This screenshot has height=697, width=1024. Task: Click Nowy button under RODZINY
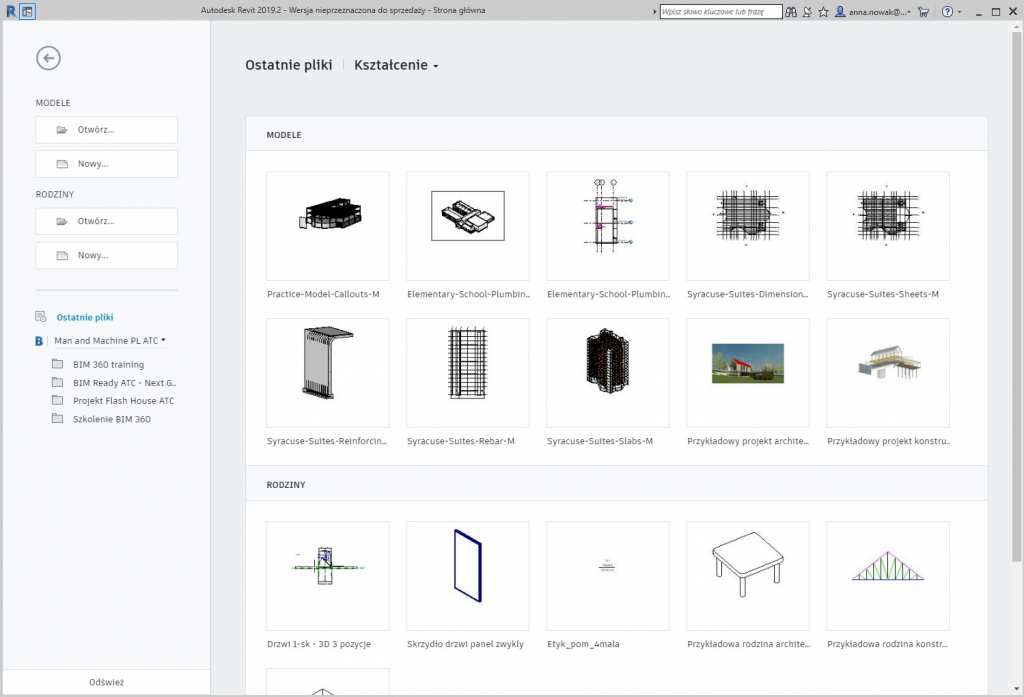pos(106,256)
